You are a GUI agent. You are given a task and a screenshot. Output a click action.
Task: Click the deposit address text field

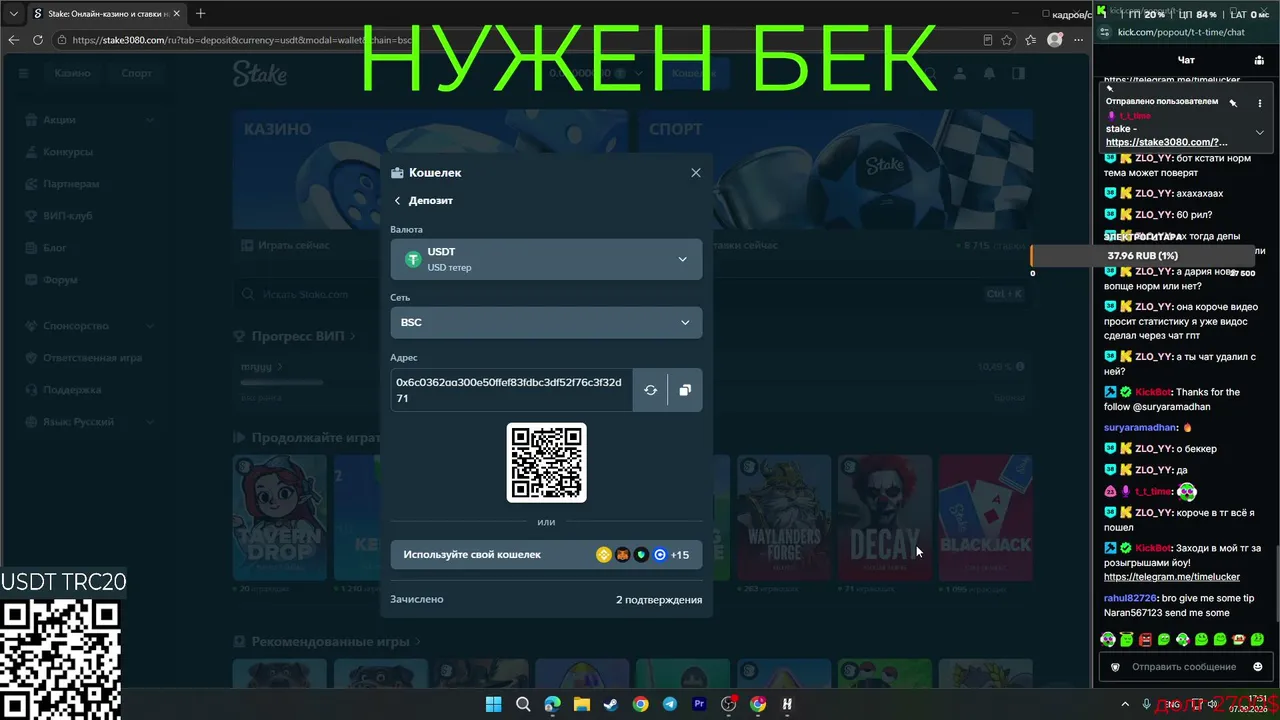click(x=511, y=390)
